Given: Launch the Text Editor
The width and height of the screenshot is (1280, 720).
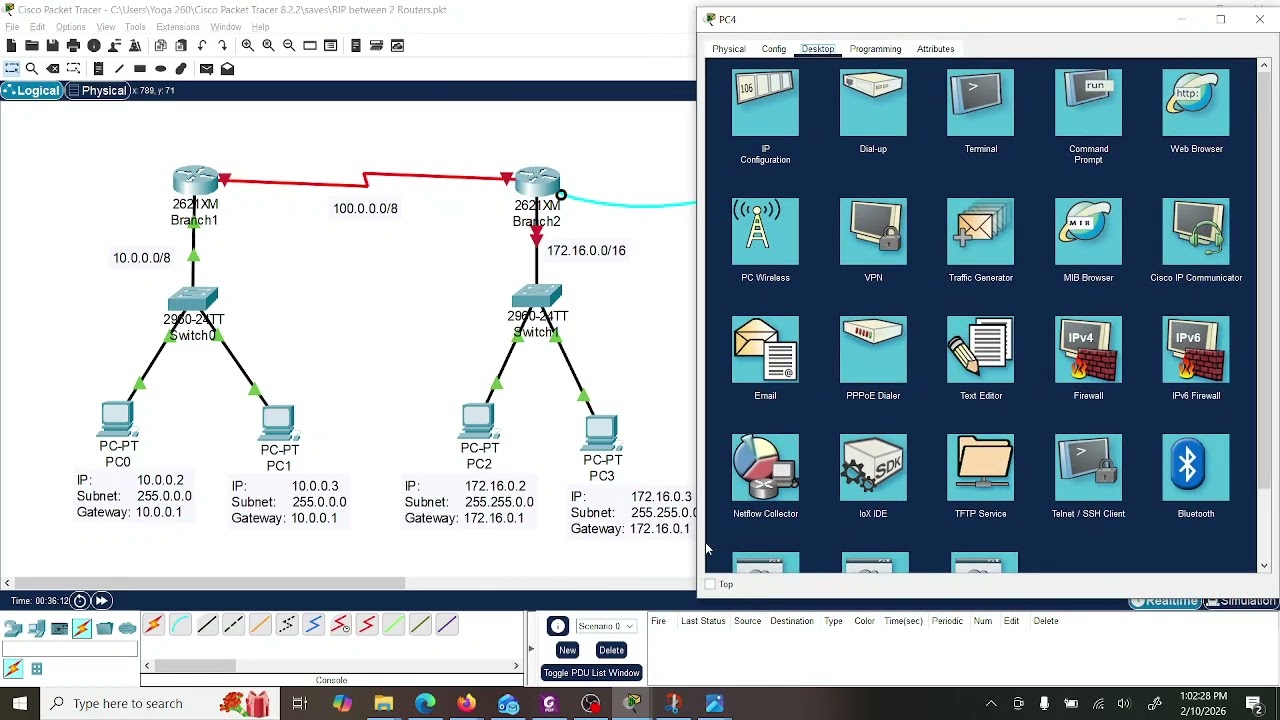Looking at the screenshot, I should point(980,349).
